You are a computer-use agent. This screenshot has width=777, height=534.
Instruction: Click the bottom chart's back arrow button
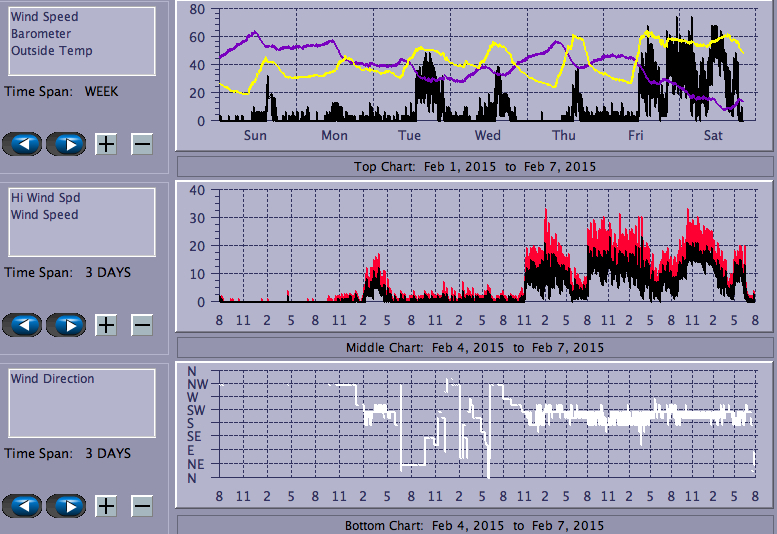coord(22,505)
